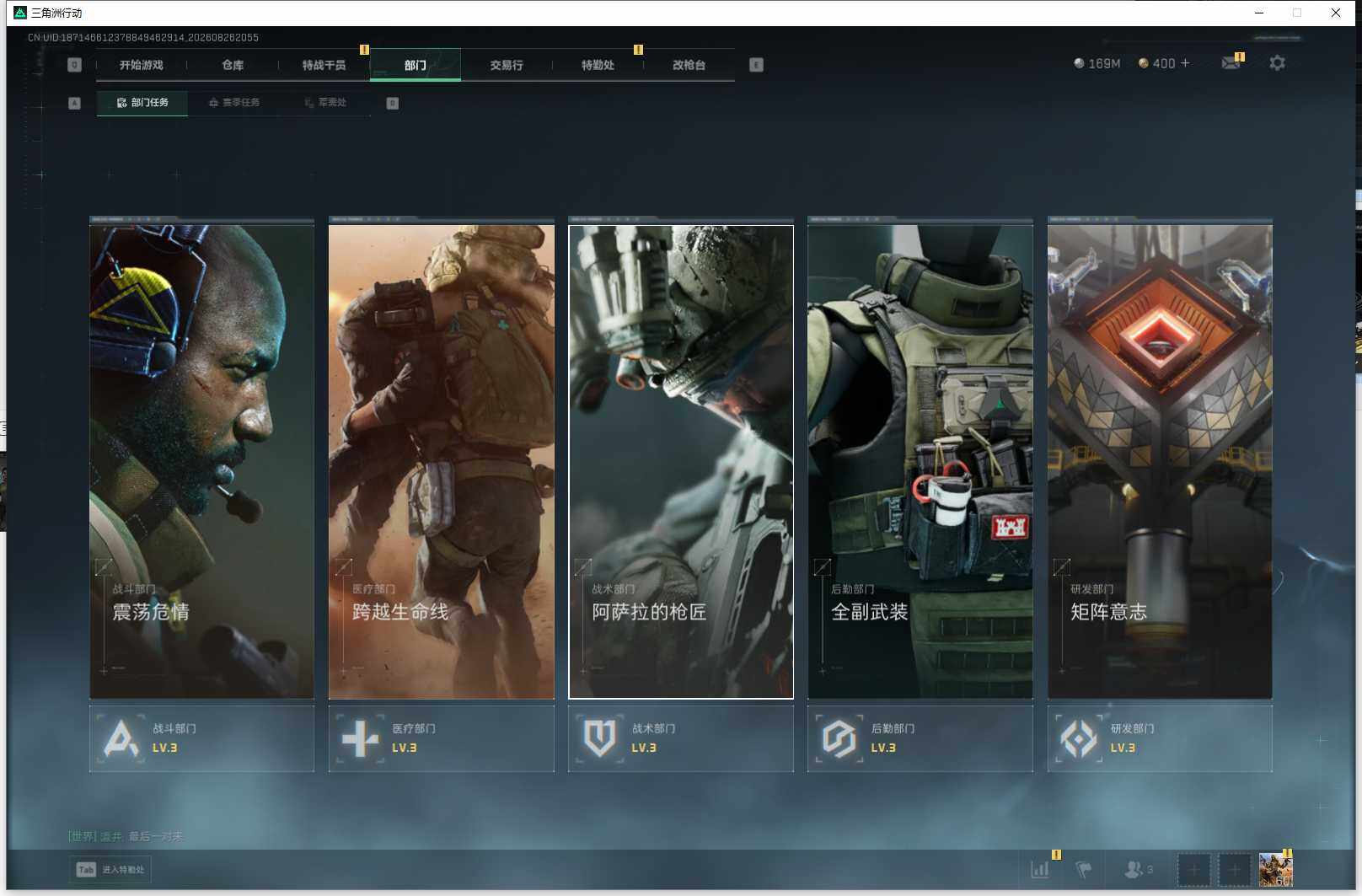Click the combat department triangle emblem icon
The height and width of the screenshot is (896, 1362).
point(121,738)
